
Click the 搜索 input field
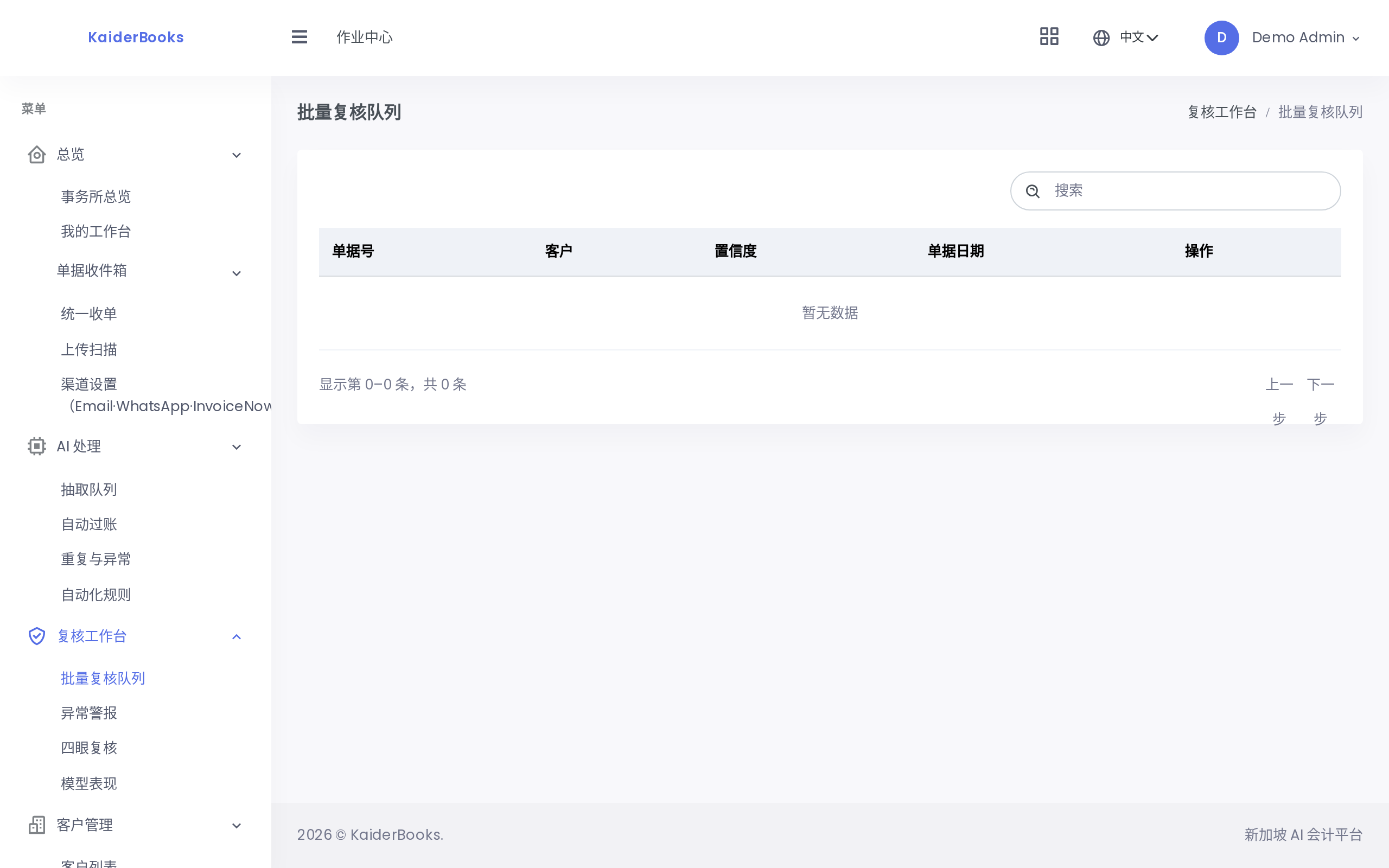click(1175, 191)
